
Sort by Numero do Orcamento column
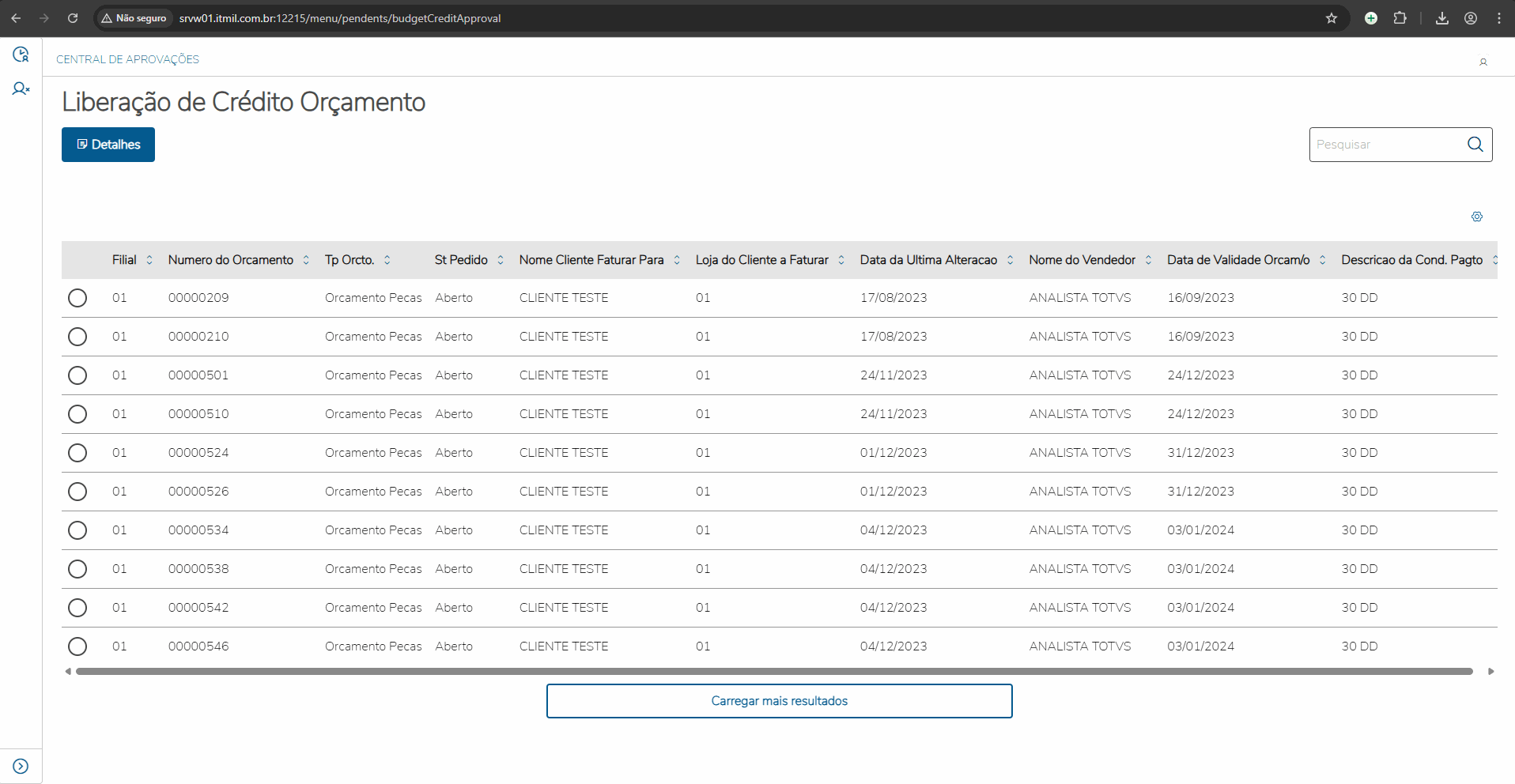(x=306, y=260)
